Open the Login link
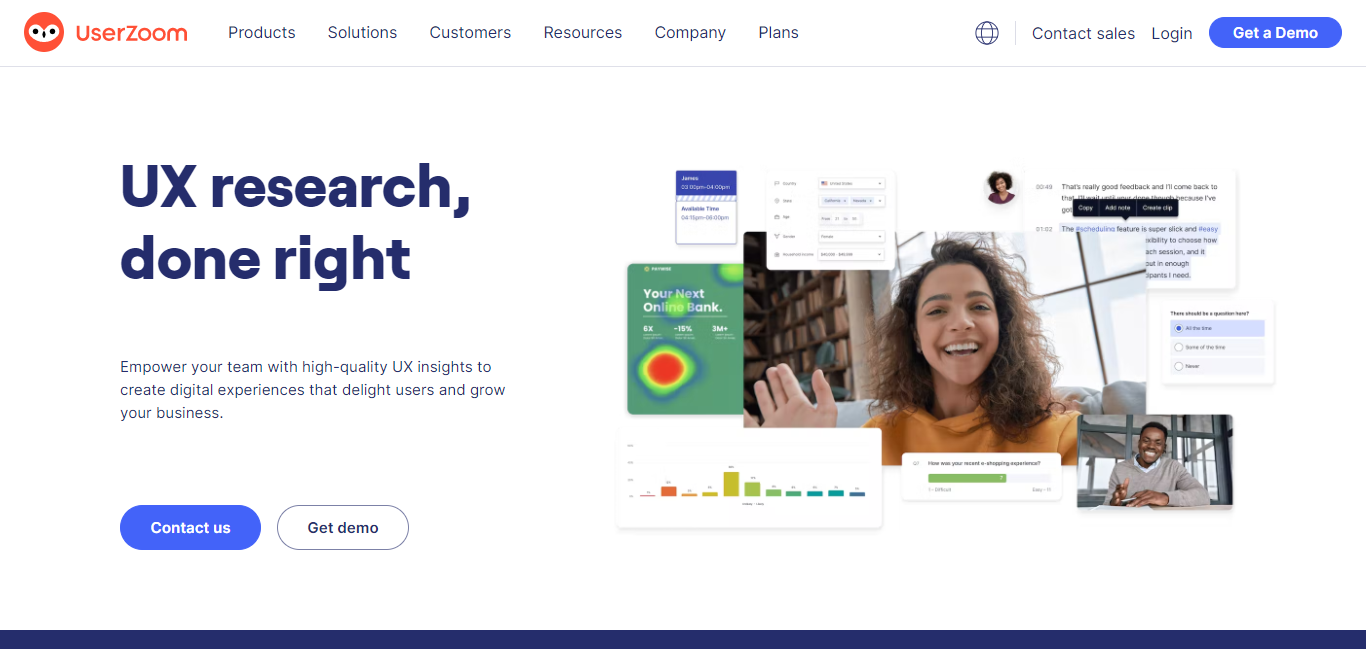Screen dimensions: 1366x649 (1172, 33)
